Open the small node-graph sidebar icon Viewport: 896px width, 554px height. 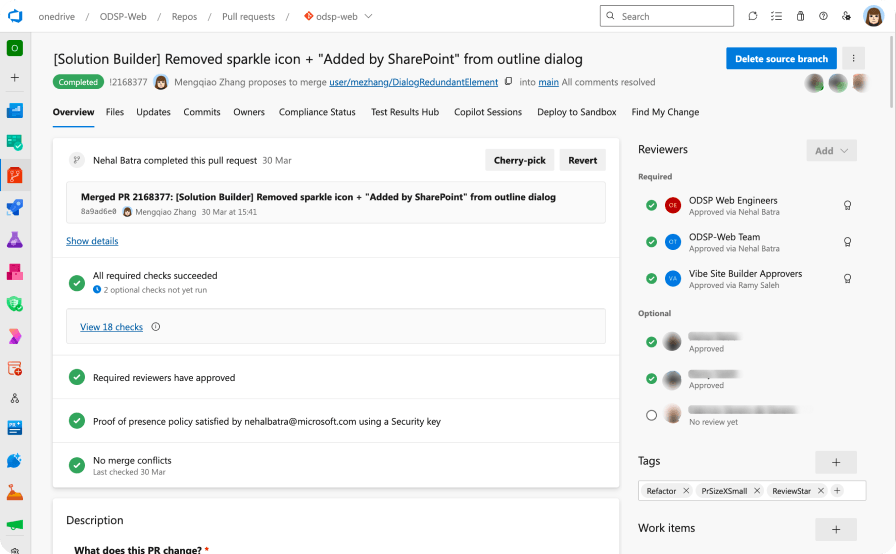(15, 398)
